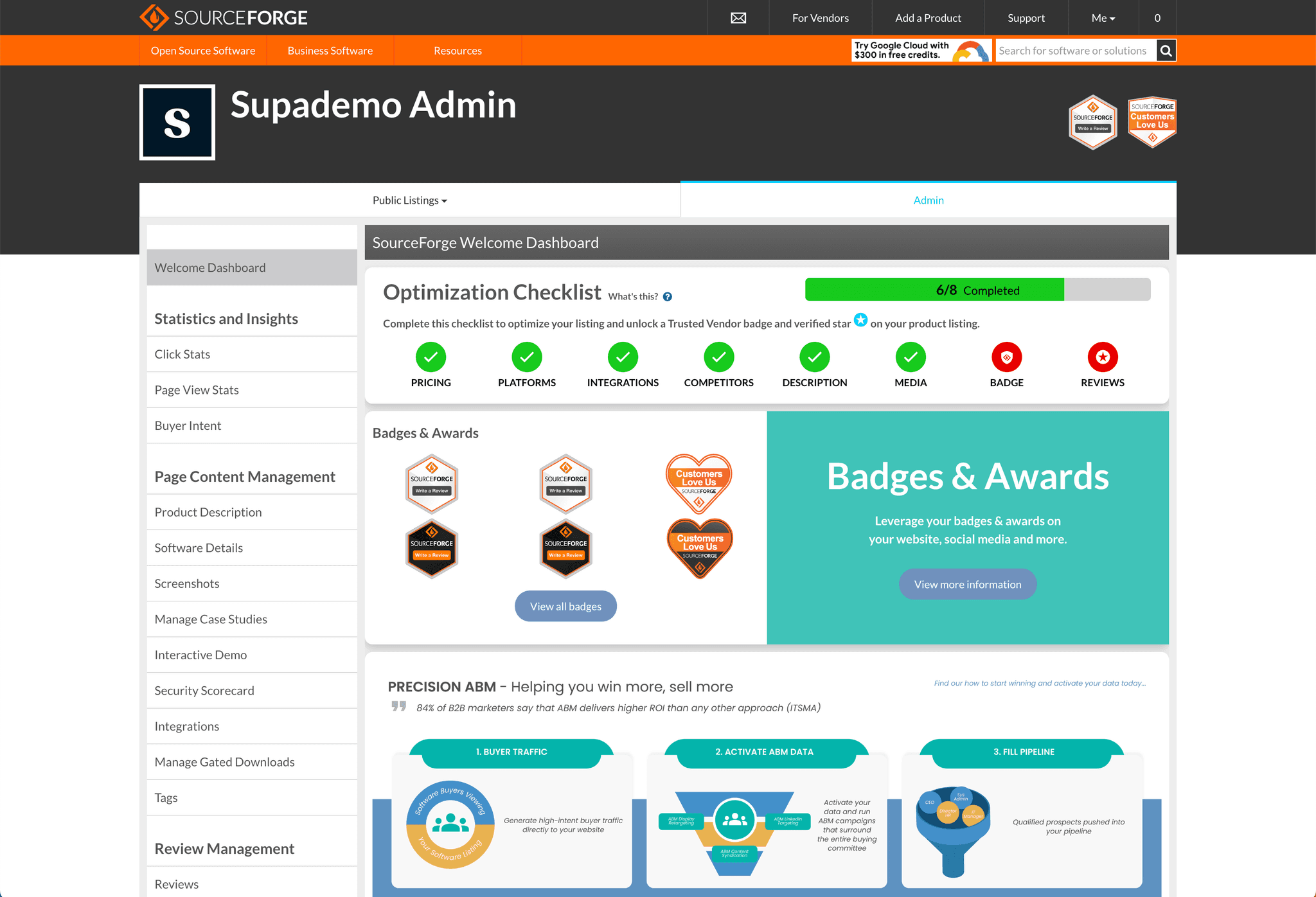Open Interactive Demo in sidebar

(x=252, y=655)
